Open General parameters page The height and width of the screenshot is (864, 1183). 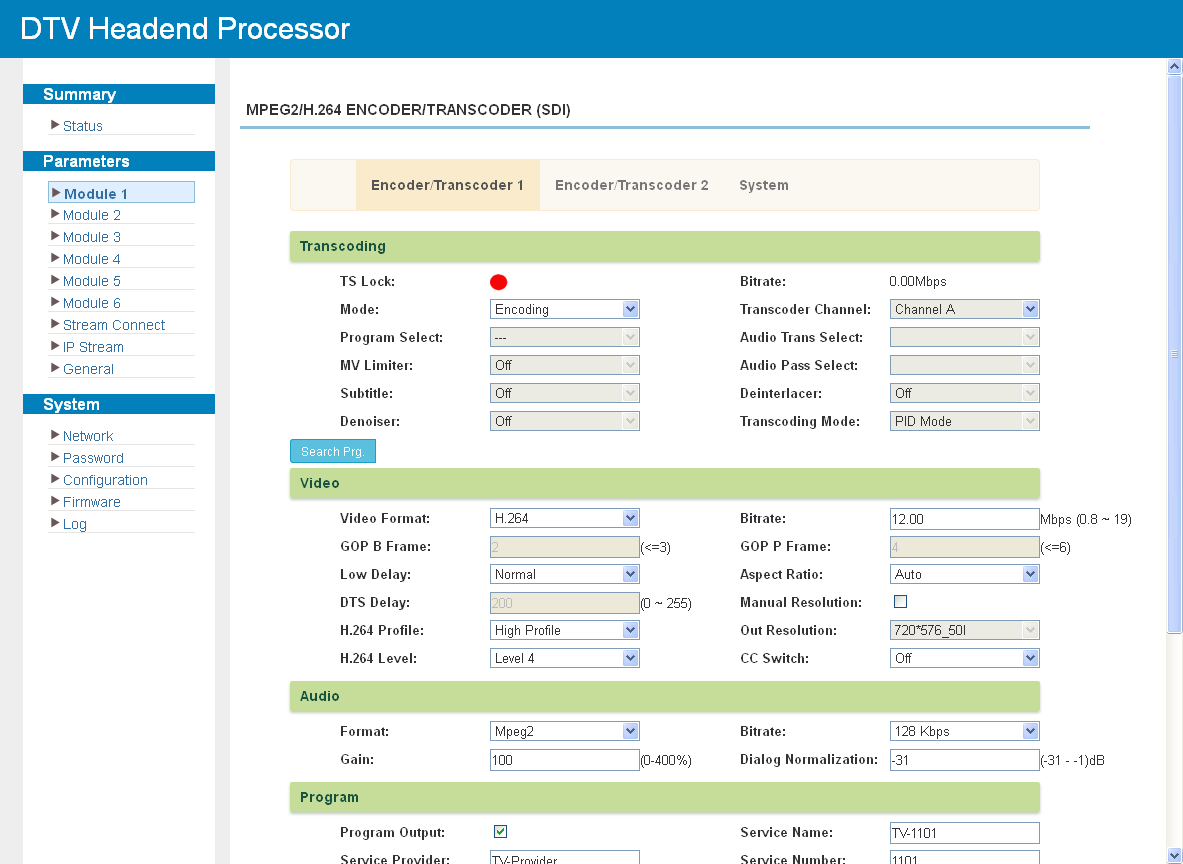[88, 369]
